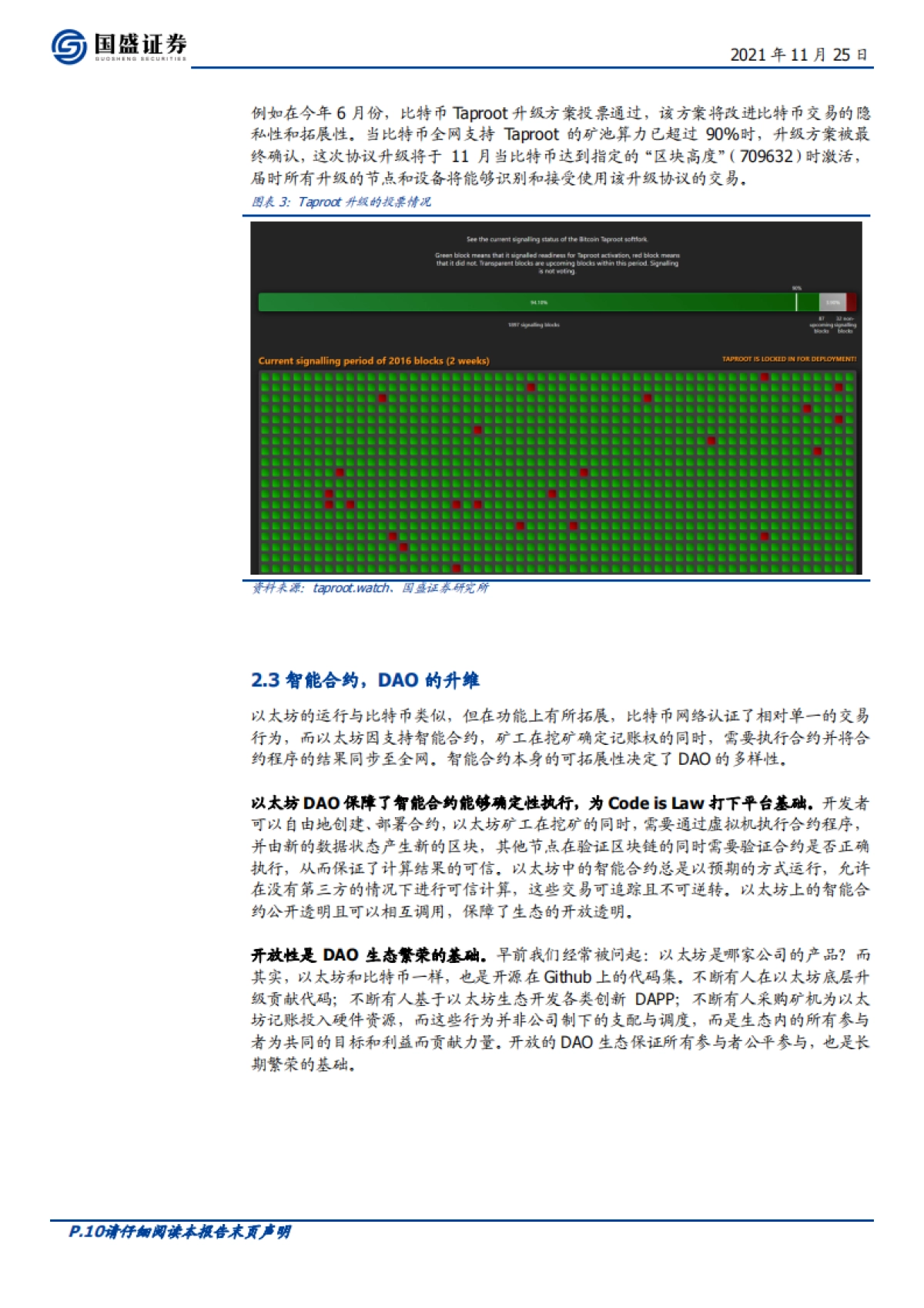Screen dimensions: 924x1308
Task: Click the only red block in the grid's top row
Action: click(x=764, y=377)
